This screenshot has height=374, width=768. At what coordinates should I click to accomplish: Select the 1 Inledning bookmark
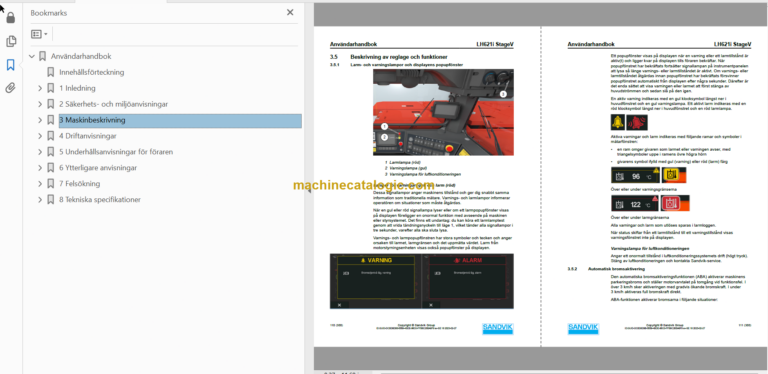(77, 88)
